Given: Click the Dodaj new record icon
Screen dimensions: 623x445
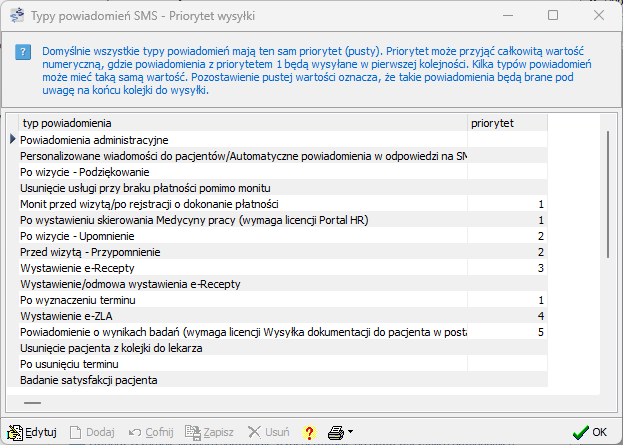Looking at the screenshot, I should tap(78, 432).
